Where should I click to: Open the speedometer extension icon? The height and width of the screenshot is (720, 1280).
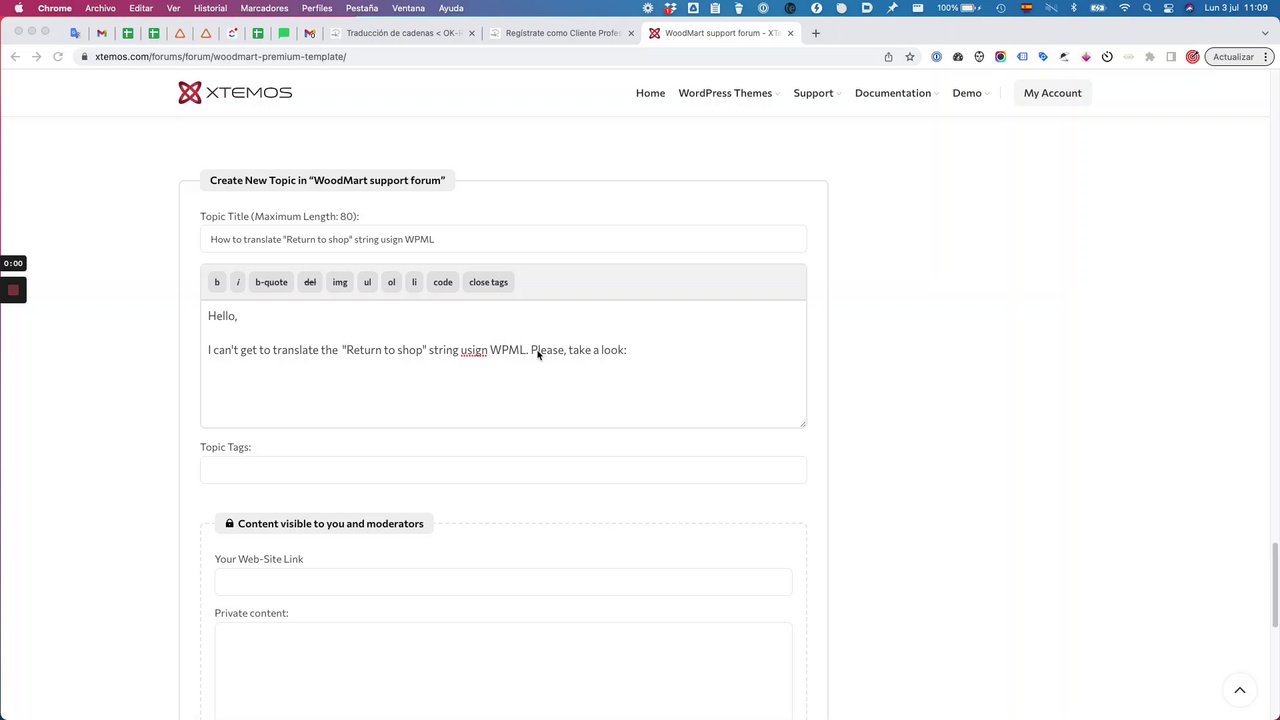(958, 57)
